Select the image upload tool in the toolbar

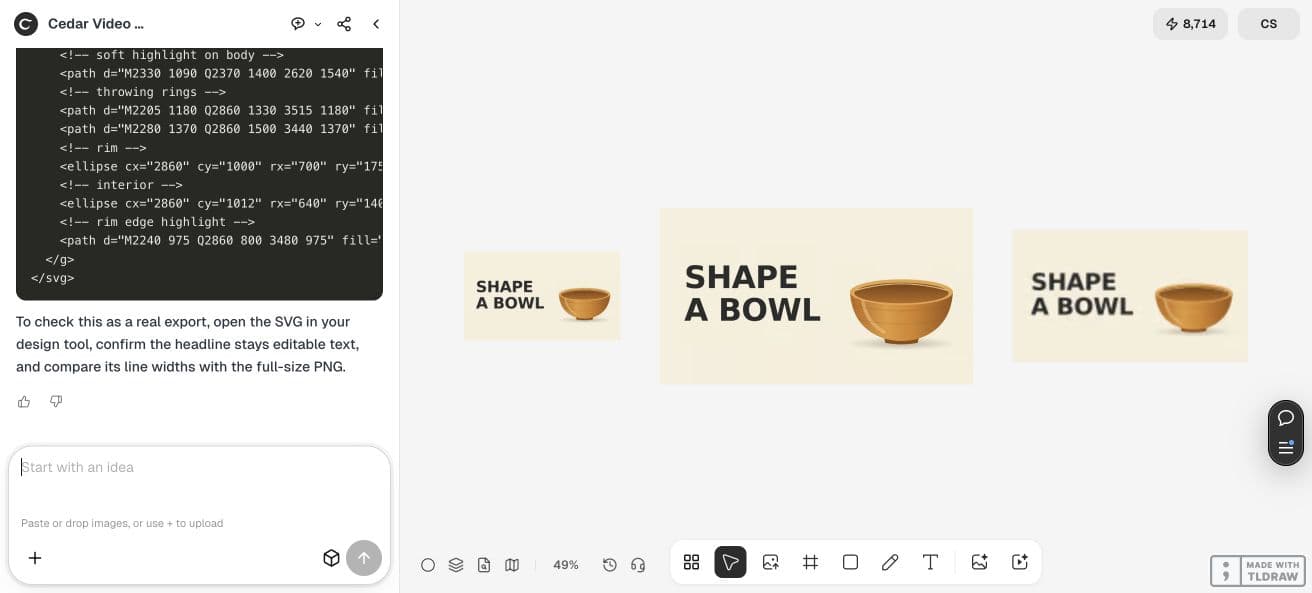pyautogui.click(x=771, y=562)
